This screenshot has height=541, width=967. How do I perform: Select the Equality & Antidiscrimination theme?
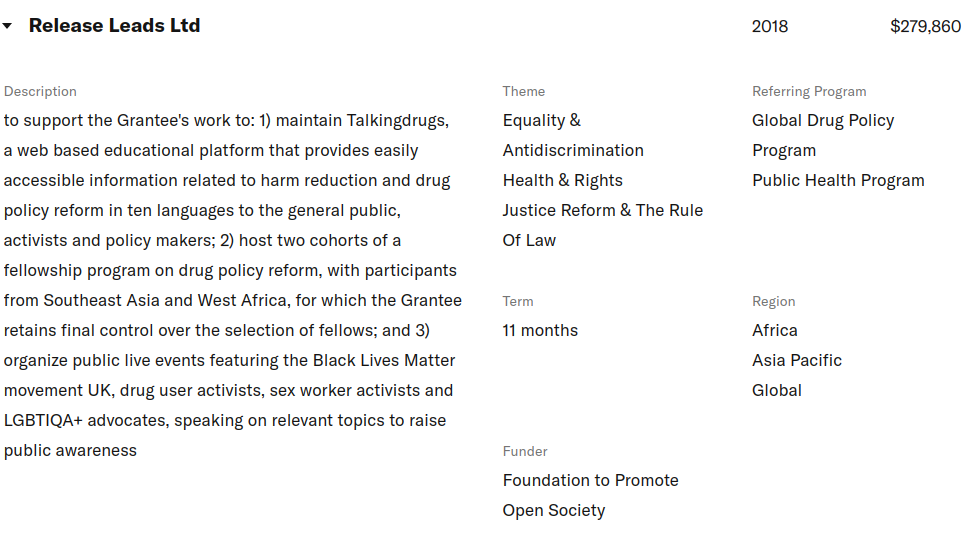(573, 135)
